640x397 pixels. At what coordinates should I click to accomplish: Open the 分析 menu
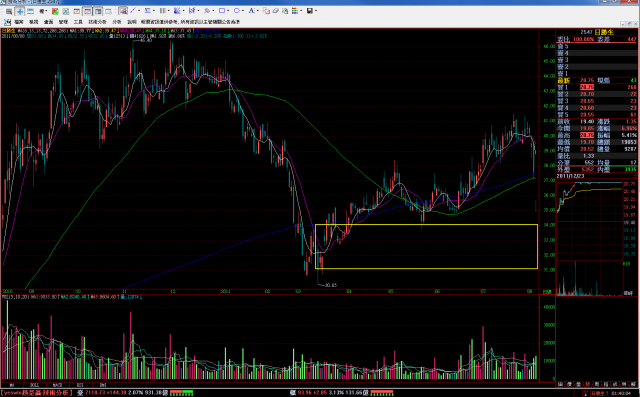117,22
